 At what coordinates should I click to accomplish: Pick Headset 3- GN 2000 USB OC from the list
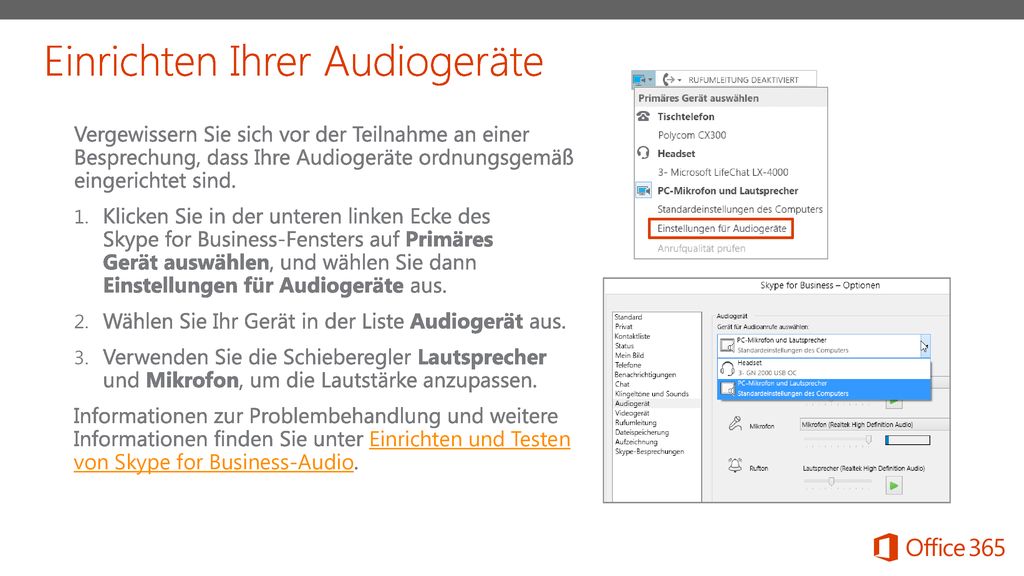click(824, 368)
